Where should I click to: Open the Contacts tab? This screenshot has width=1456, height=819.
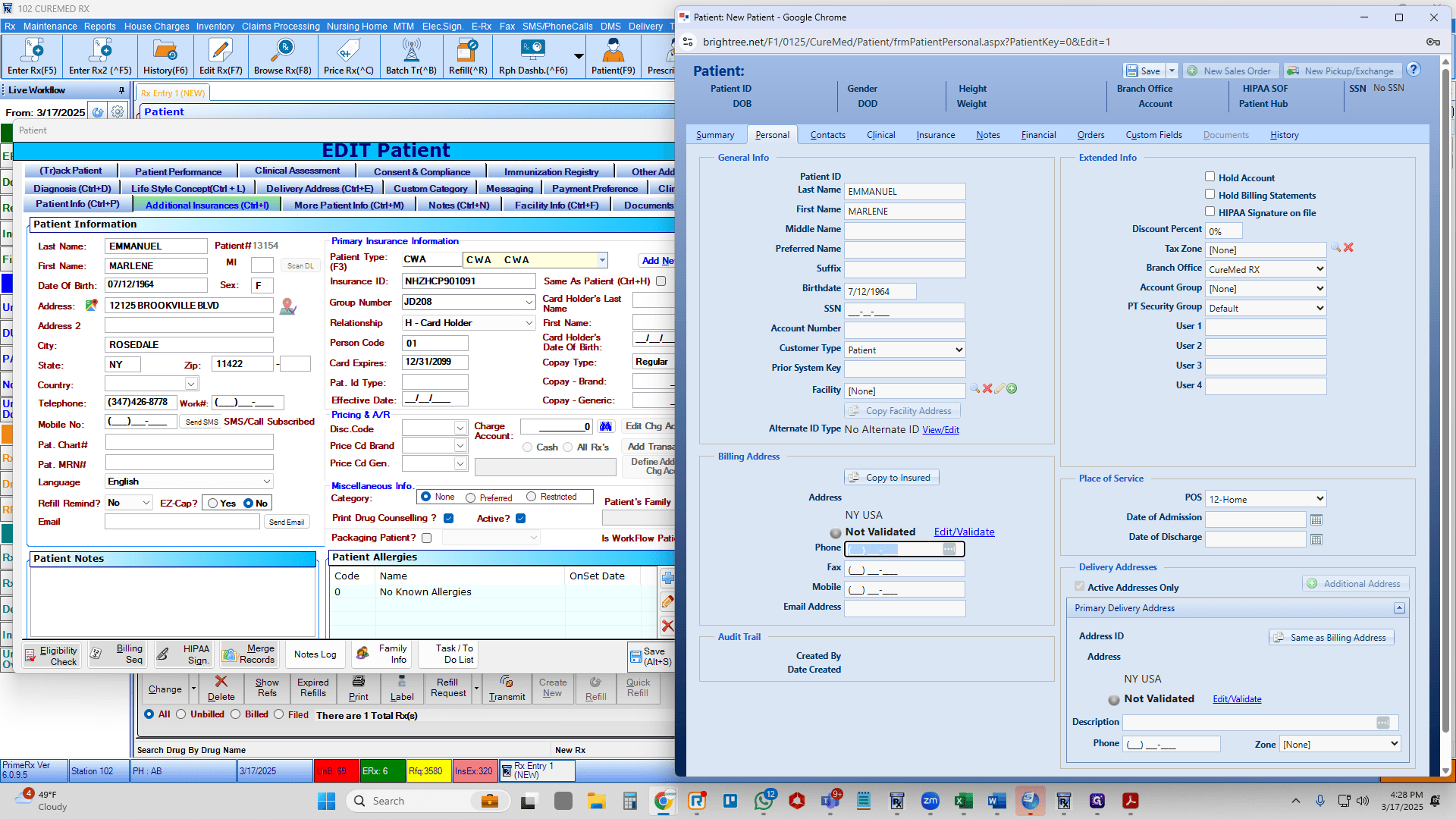coord(827,135)
